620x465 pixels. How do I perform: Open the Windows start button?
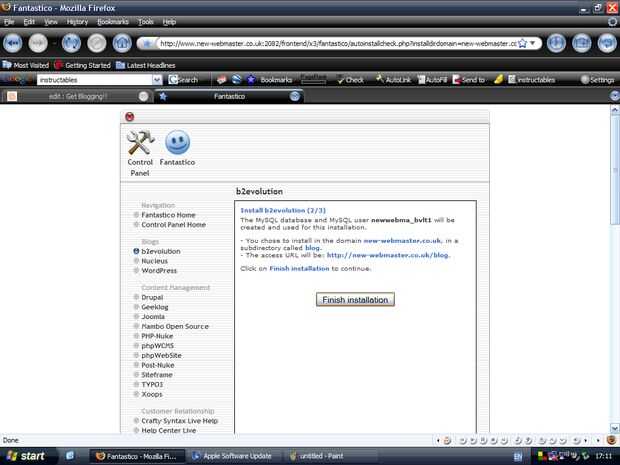point(25,456)
